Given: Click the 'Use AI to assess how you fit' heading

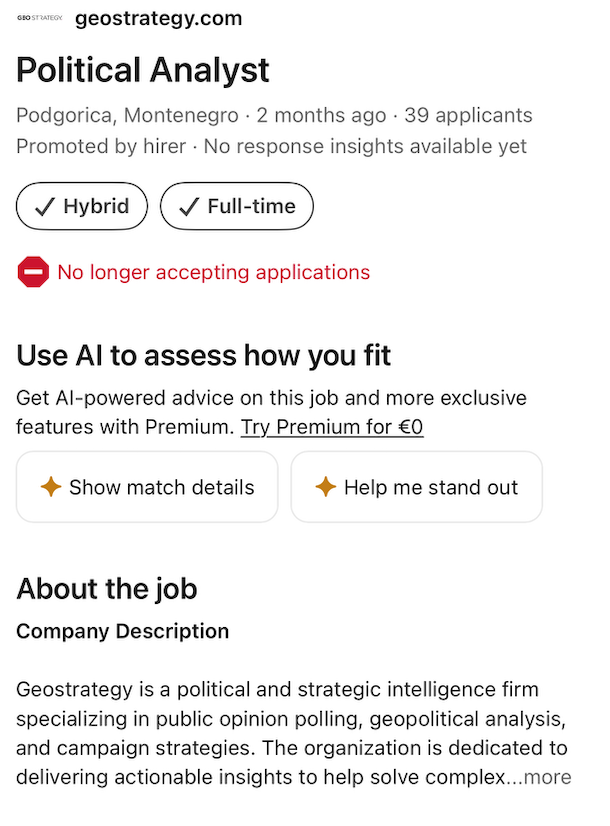Looking at the screenshot, I should 203,355.
